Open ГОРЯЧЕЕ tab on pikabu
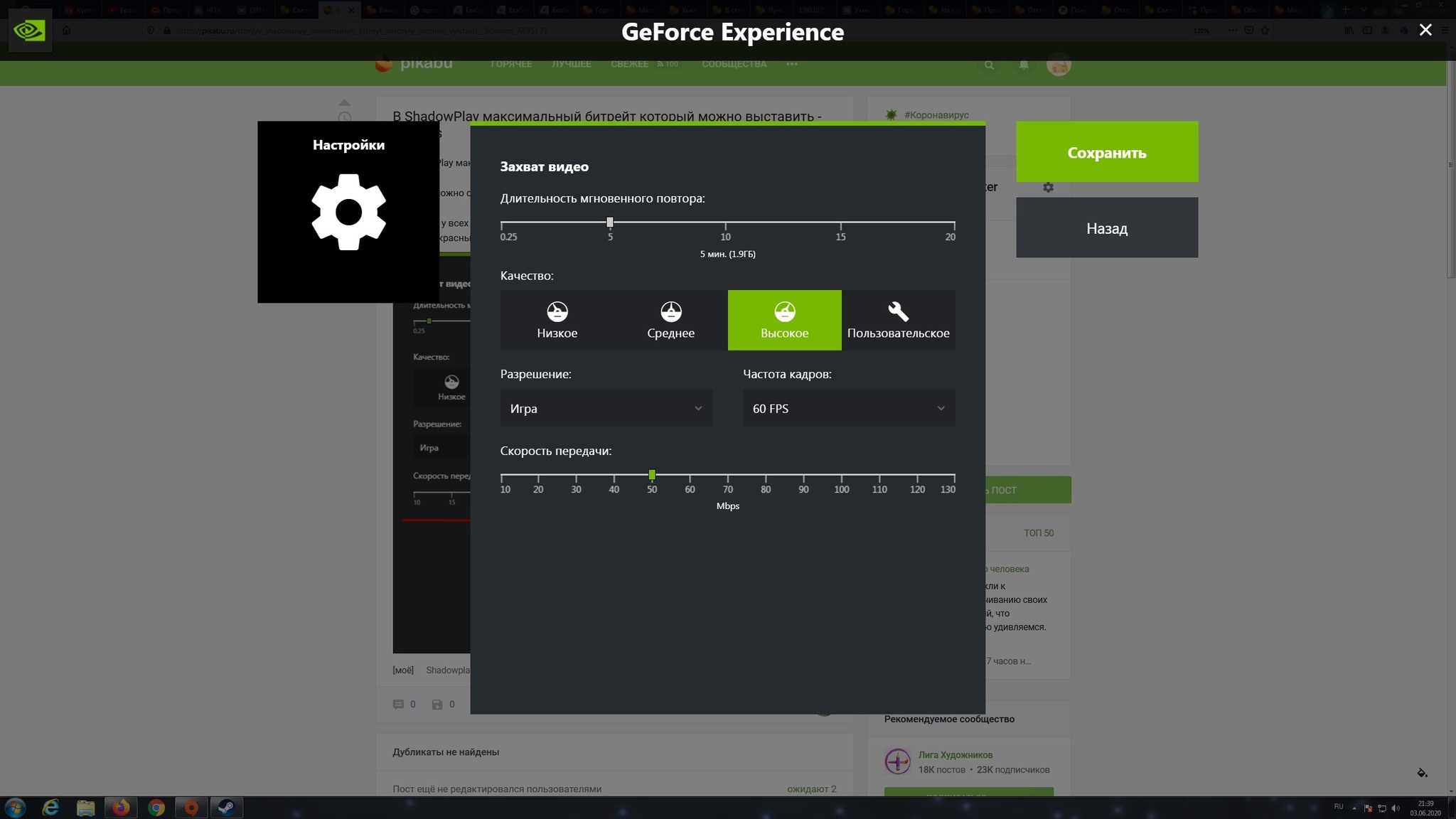The width and height of the screenshot is (1456, 819). click(511, 64)
